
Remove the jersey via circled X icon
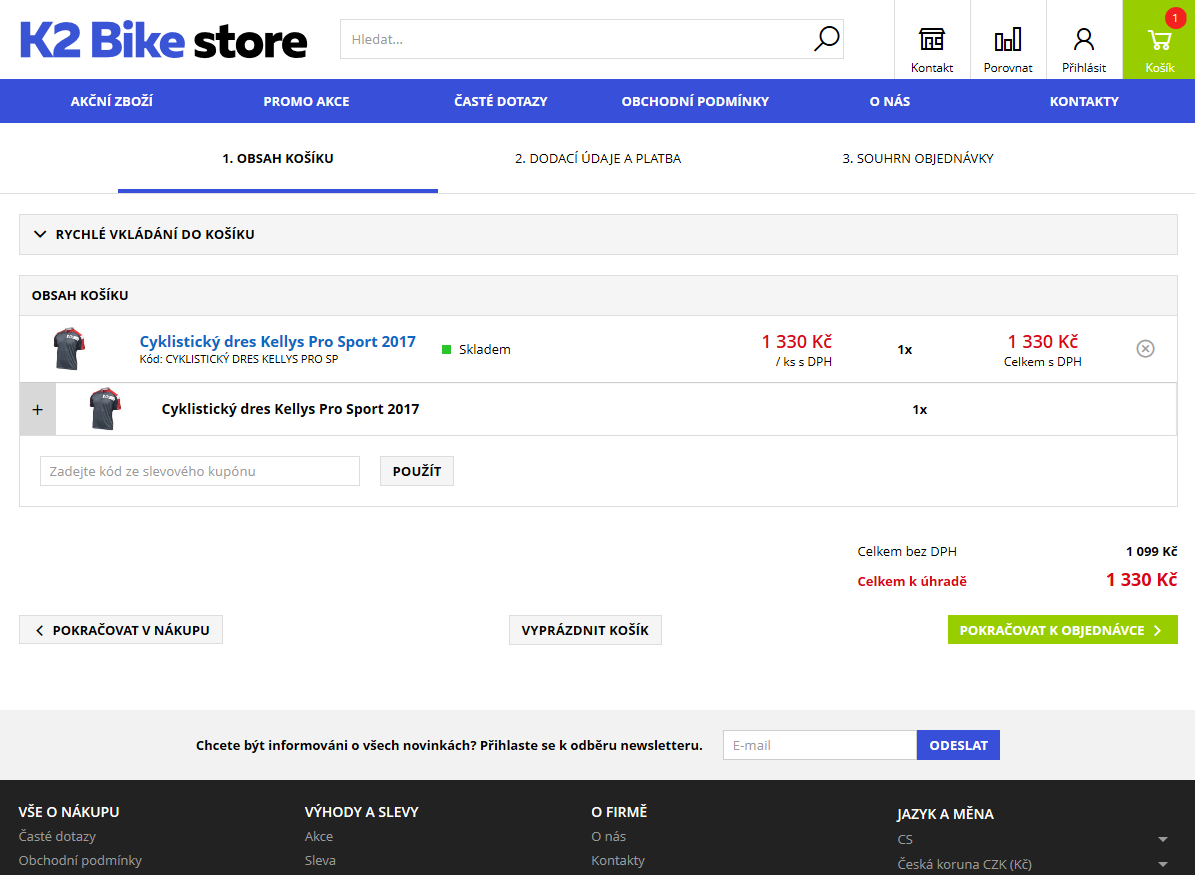point(1145,348)
